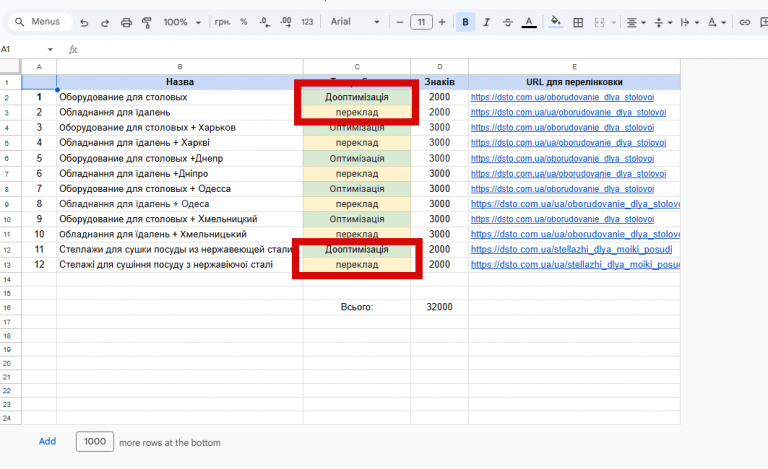Click the Undo arrow icon
The image size is (768, 469).
tap(84, 22)
